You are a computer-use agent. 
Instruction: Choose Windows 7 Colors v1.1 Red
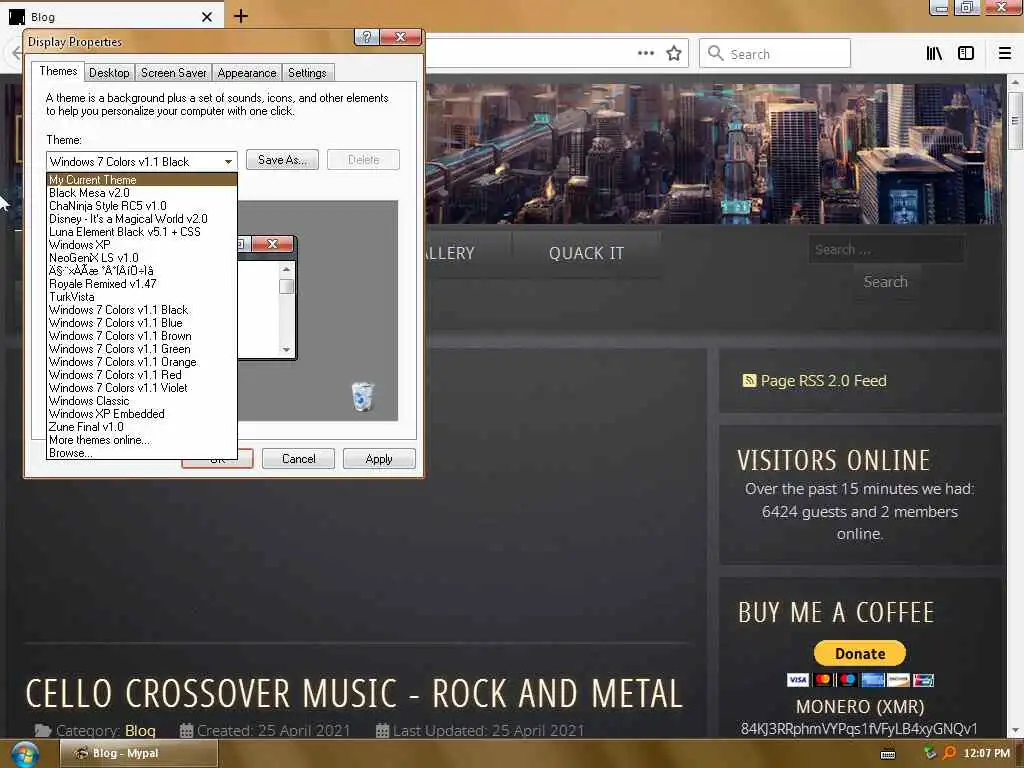(x=142, y=376)
